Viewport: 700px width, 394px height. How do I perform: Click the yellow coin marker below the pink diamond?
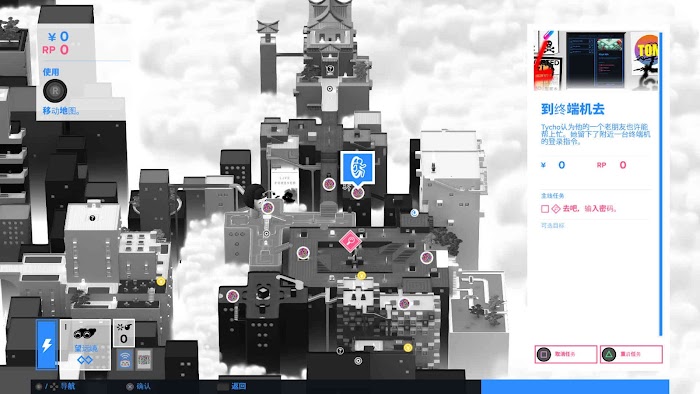click(x=362, y=275)
